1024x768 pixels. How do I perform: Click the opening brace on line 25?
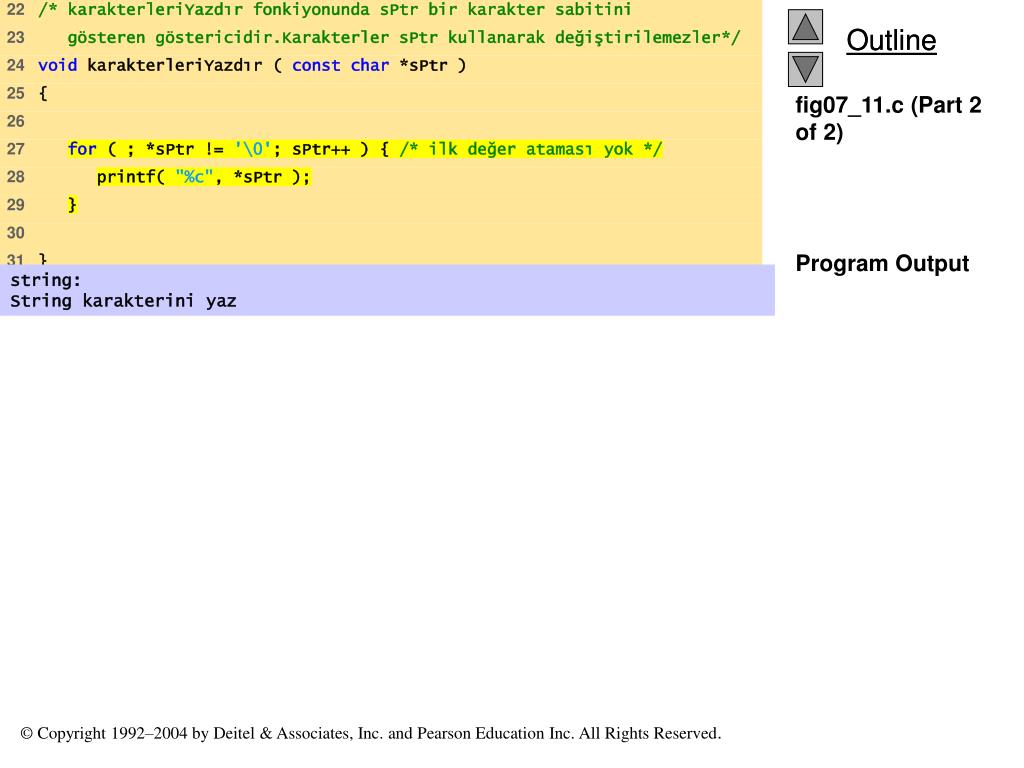click(x=43, y=93)
